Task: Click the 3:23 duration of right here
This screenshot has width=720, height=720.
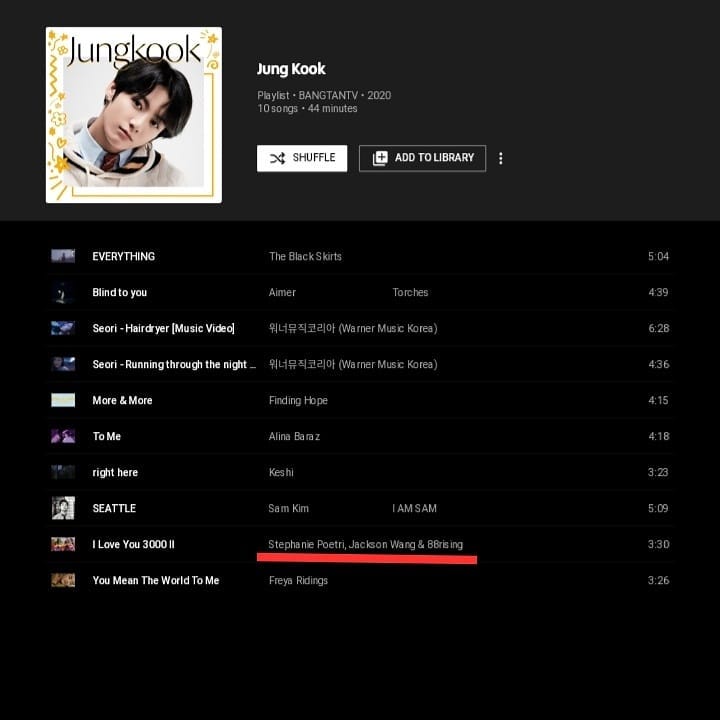Action: (658, 472)
